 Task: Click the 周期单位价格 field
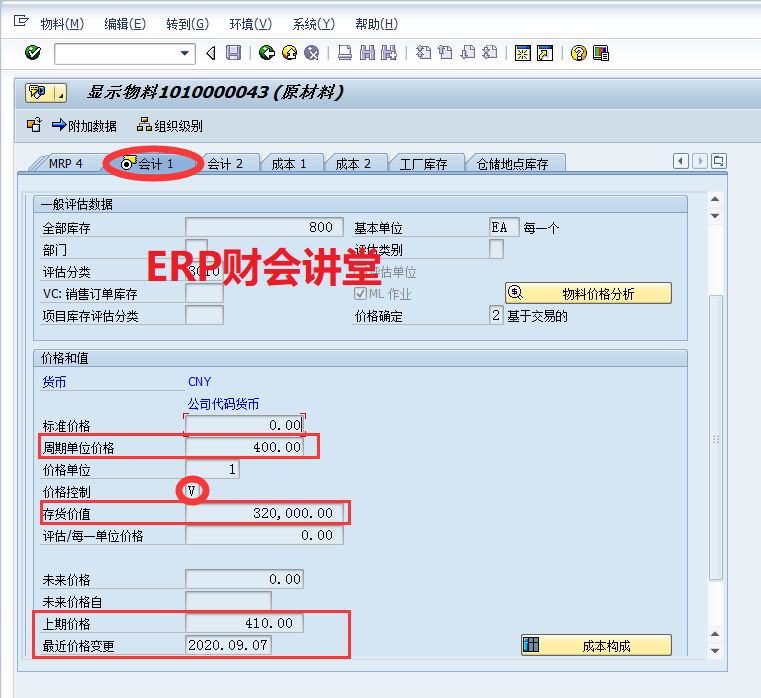tap(245, 447)
